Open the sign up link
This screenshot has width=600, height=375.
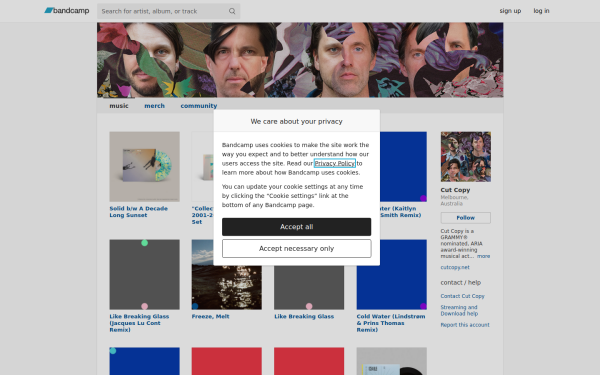[510, 11]
